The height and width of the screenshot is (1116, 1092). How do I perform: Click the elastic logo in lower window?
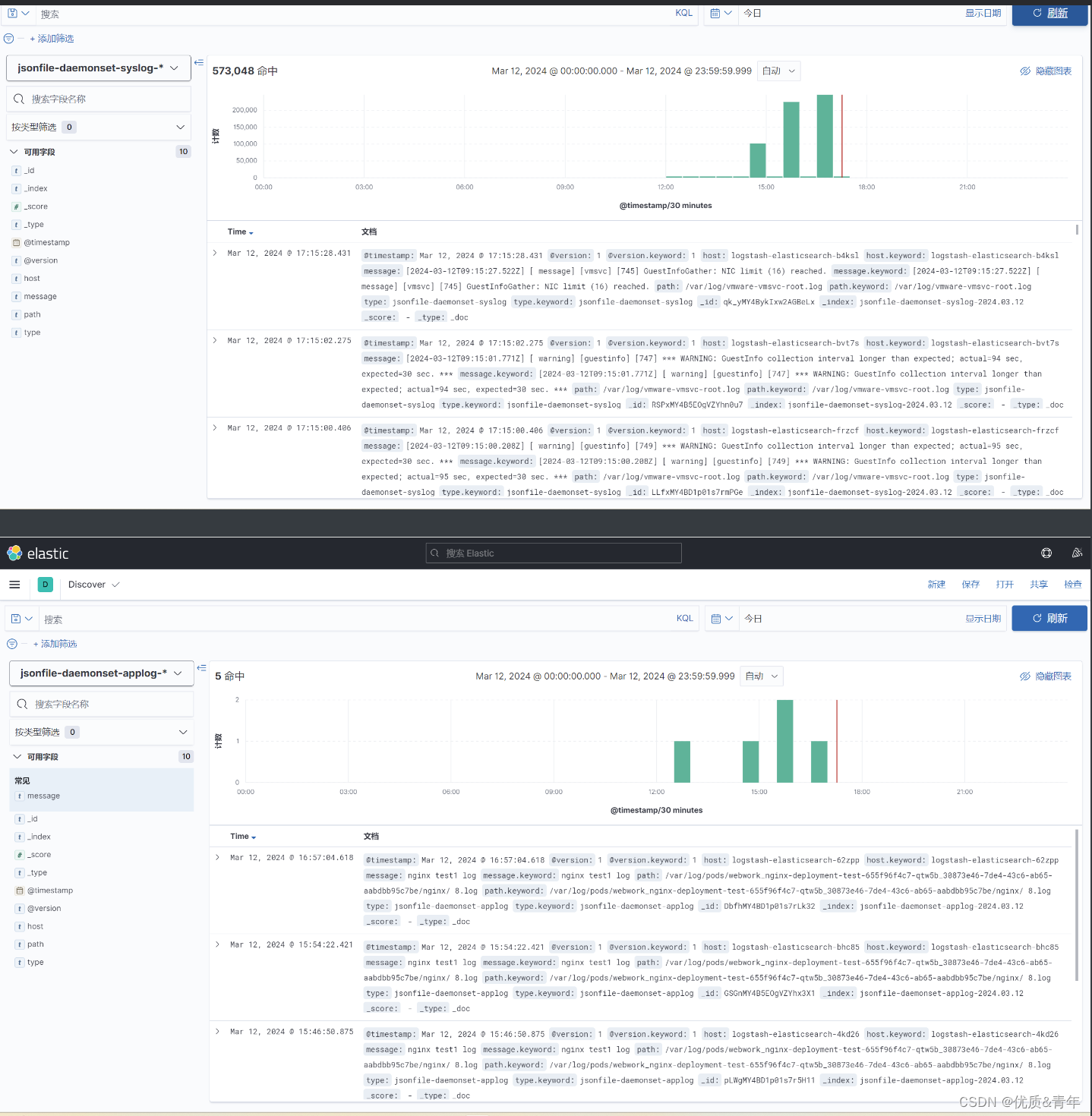[38, 553]
